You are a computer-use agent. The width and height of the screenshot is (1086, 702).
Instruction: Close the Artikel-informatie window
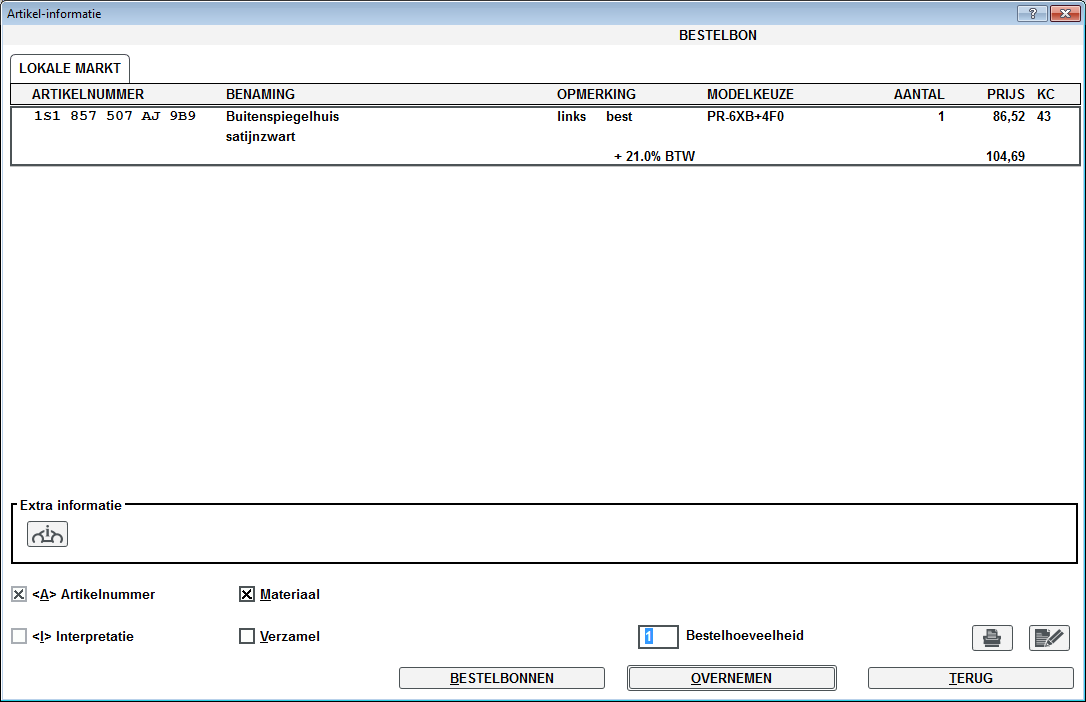(1063, 14)
